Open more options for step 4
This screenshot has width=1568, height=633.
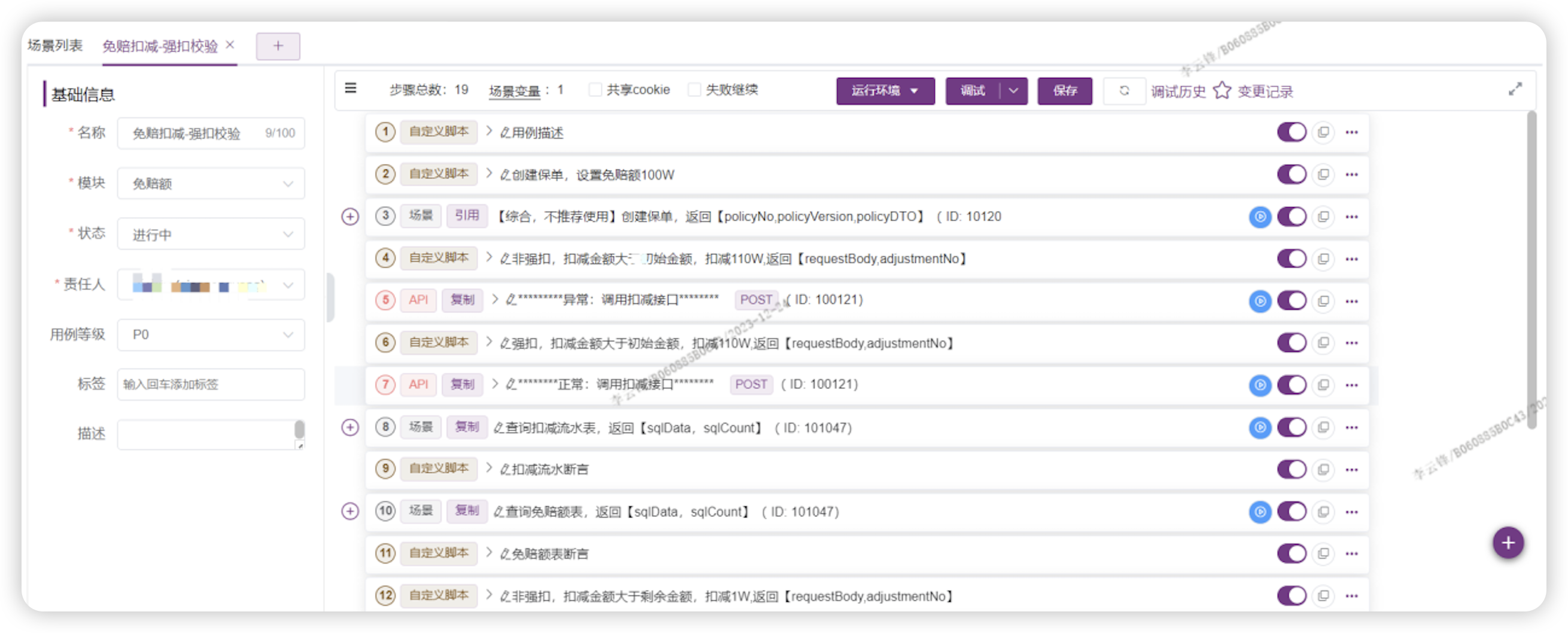(x=1352, y=259)
